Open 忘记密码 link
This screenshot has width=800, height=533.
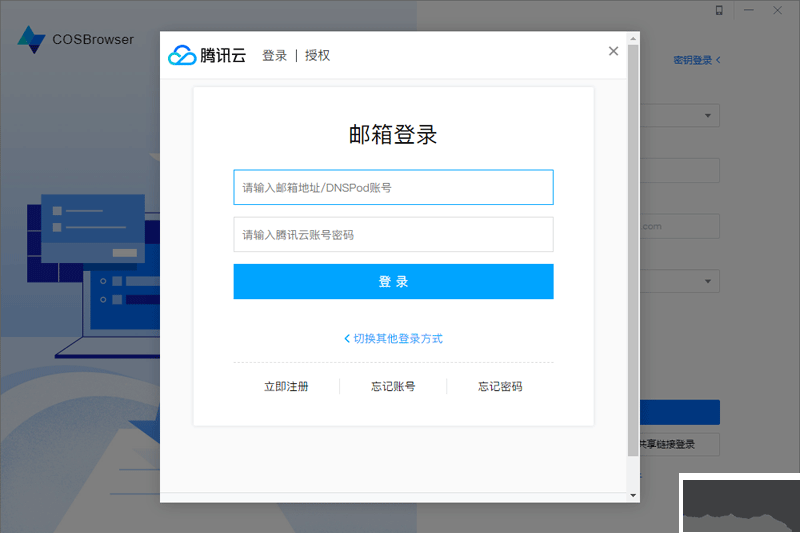[500, 387]
